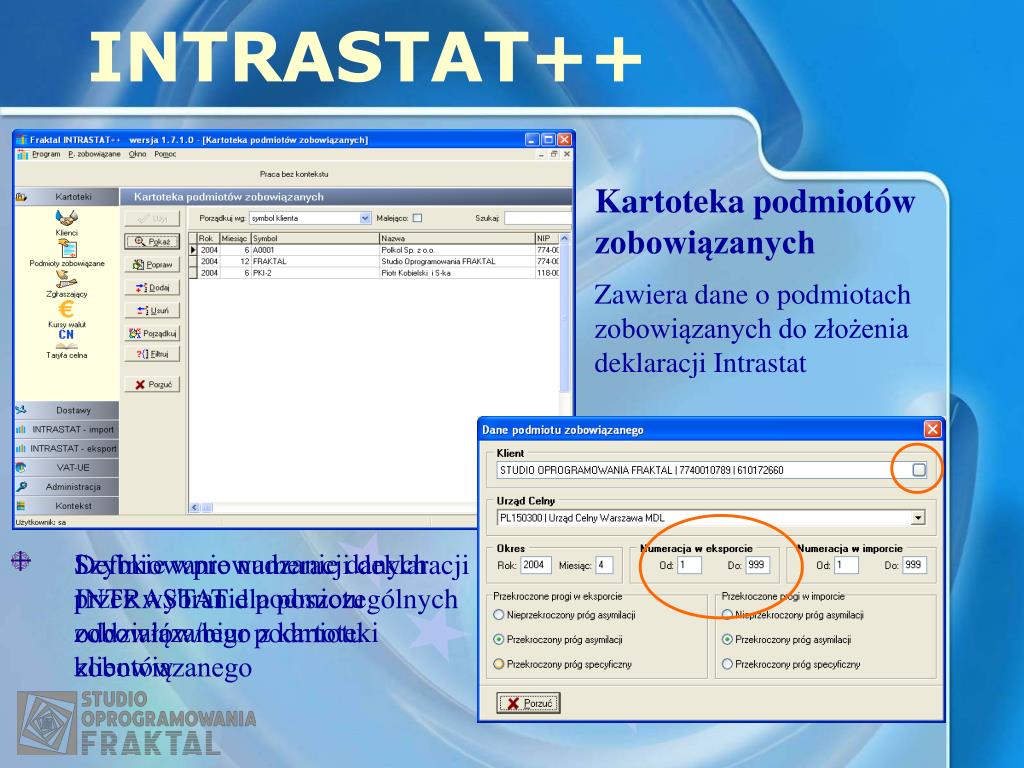Select the Studio Oprogramowania FRAKTAL row
The width and height of the screenshot is (1024, 768).
[374, 261]
